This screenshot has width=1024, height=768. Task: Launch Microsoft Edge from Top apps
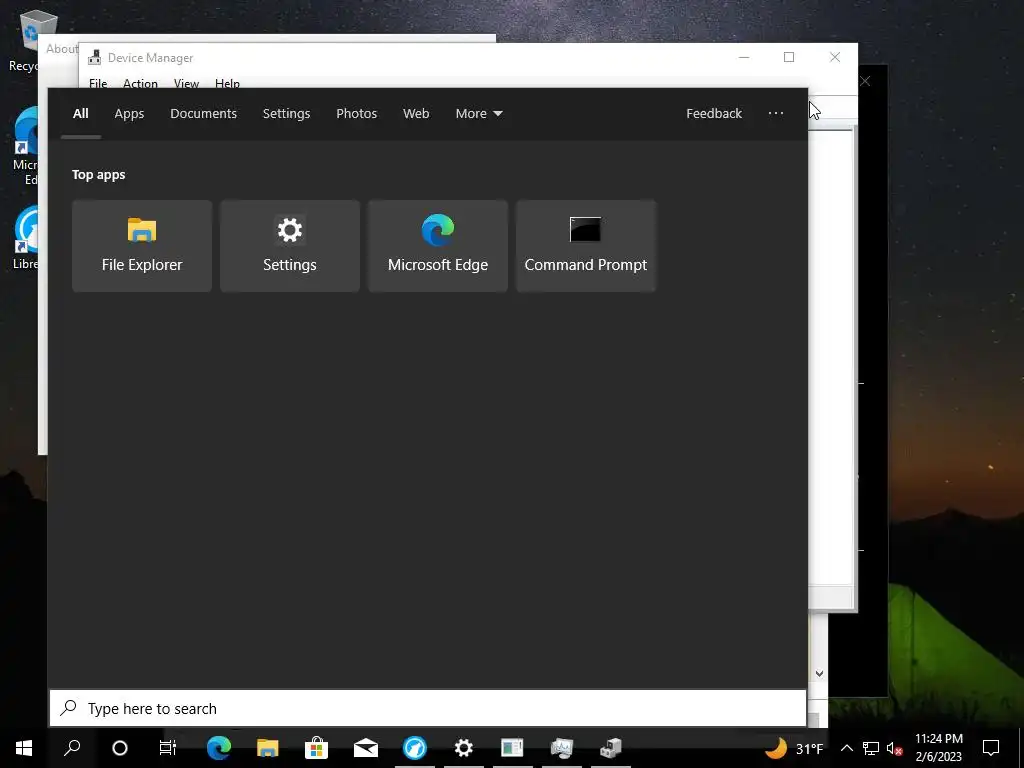(438, 246)
